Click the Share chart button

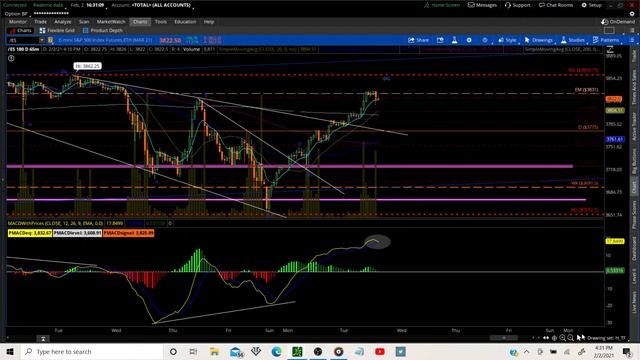coord(418,40)
